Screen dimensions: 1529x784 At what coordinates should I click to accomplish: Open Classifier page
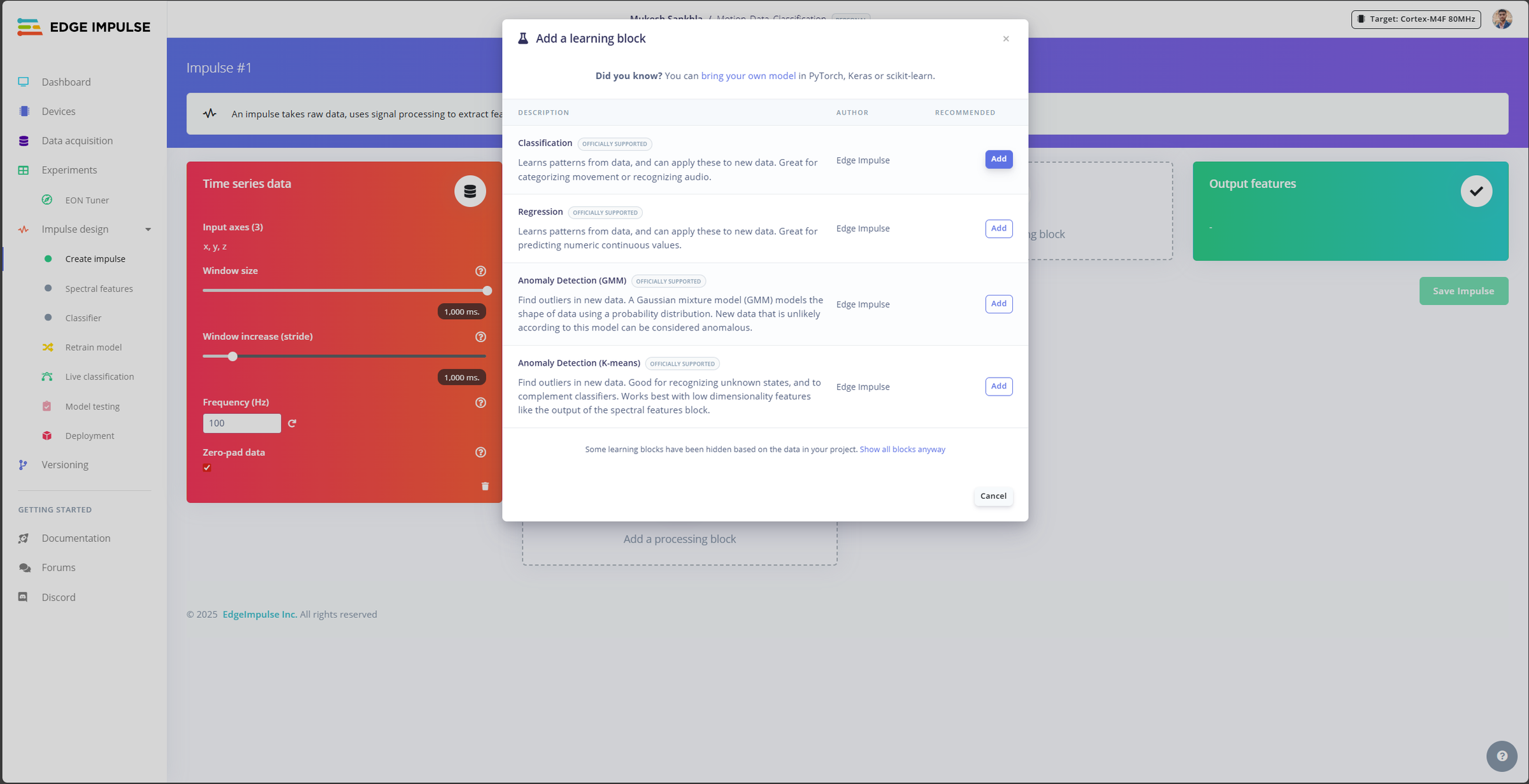tap(83, 318)
